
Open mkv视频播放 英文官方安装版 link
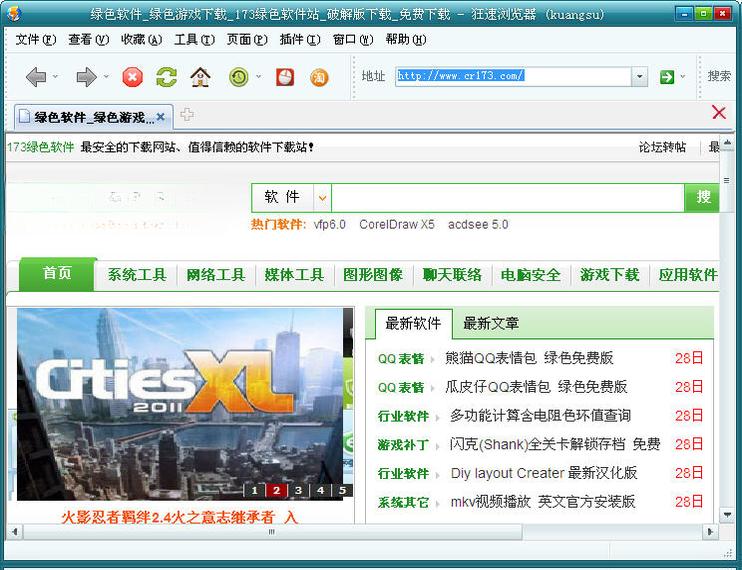tap(542, 501)
